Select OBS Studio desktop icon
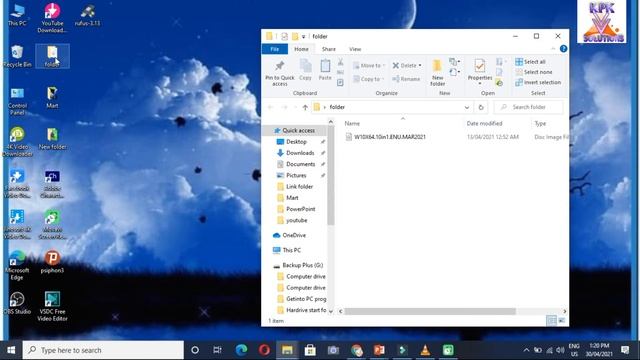Image resolution: width=640 pixels, height=360 pixels. (x=17, y=303)
